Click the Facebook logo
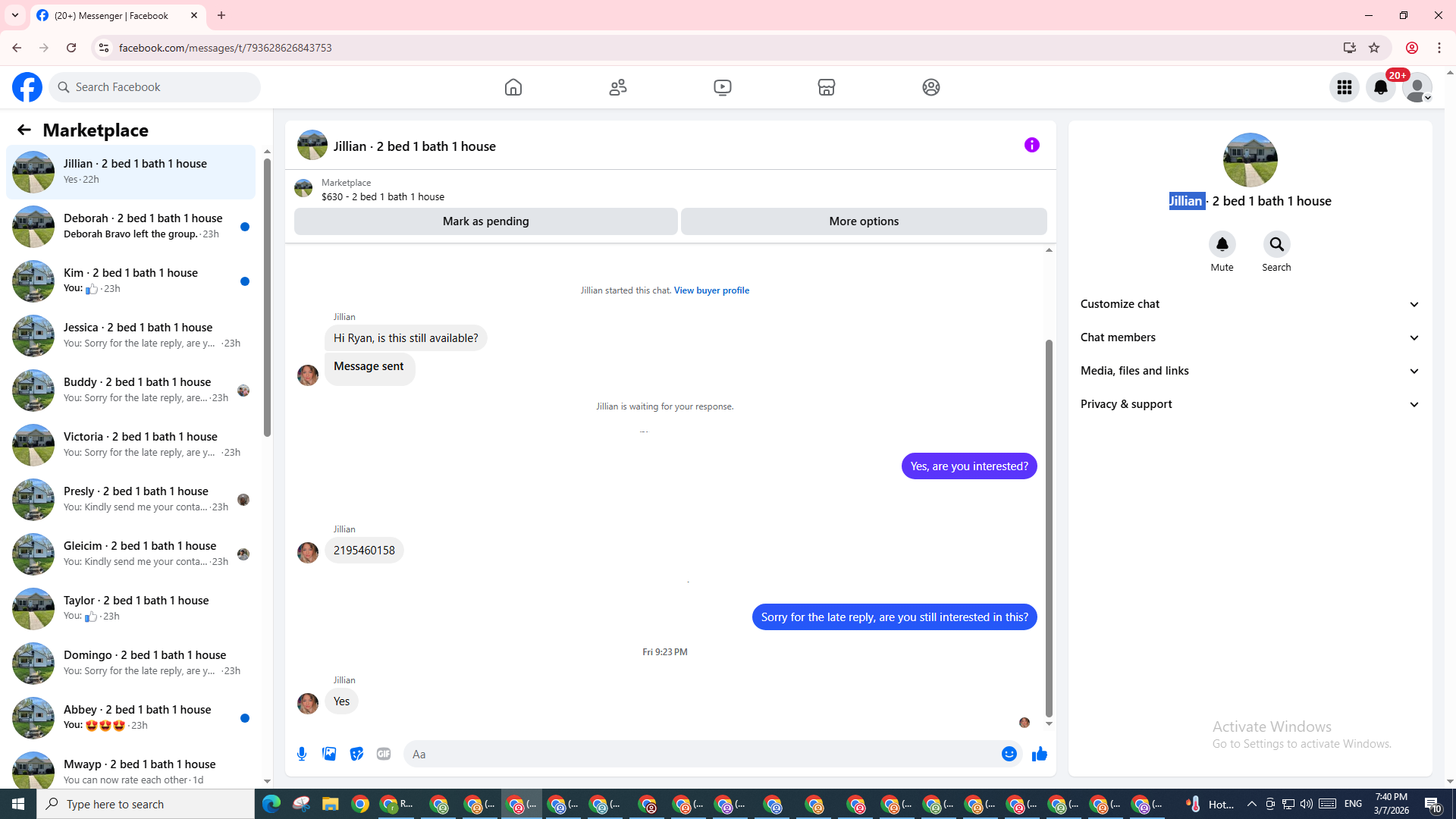Viewport: 1456px width, 819px height. coord(27,87)
